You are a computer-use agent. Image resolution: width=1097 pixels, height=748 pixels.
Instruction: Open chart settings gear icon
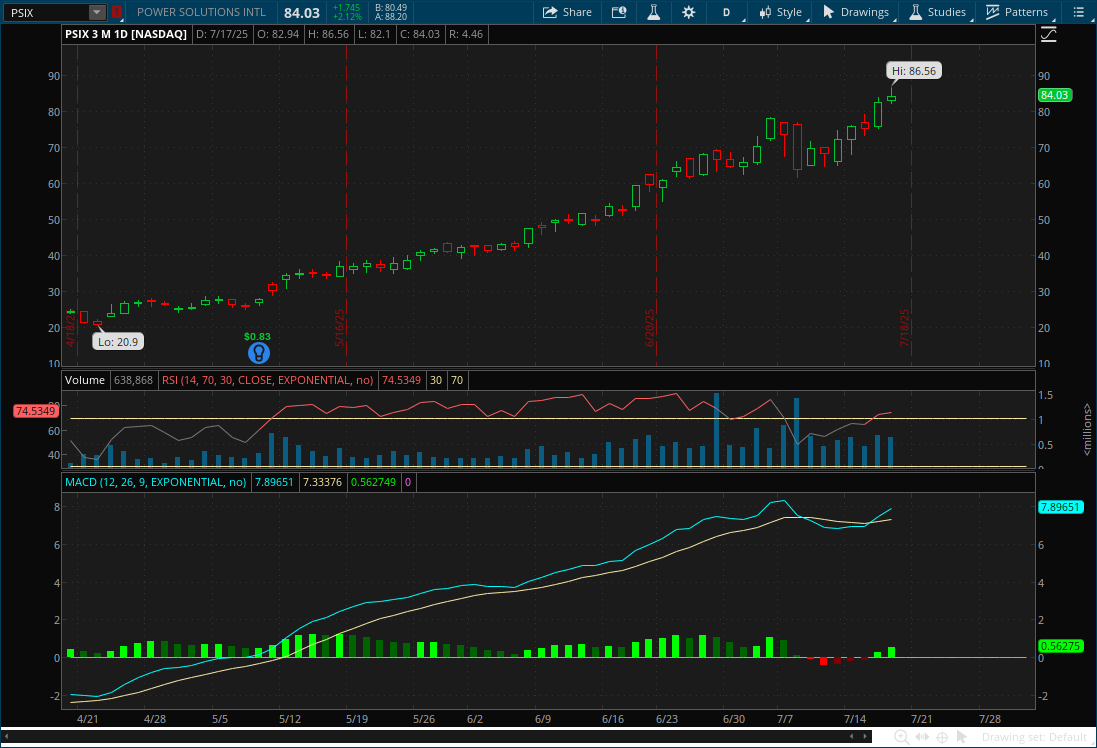(688, 12)
